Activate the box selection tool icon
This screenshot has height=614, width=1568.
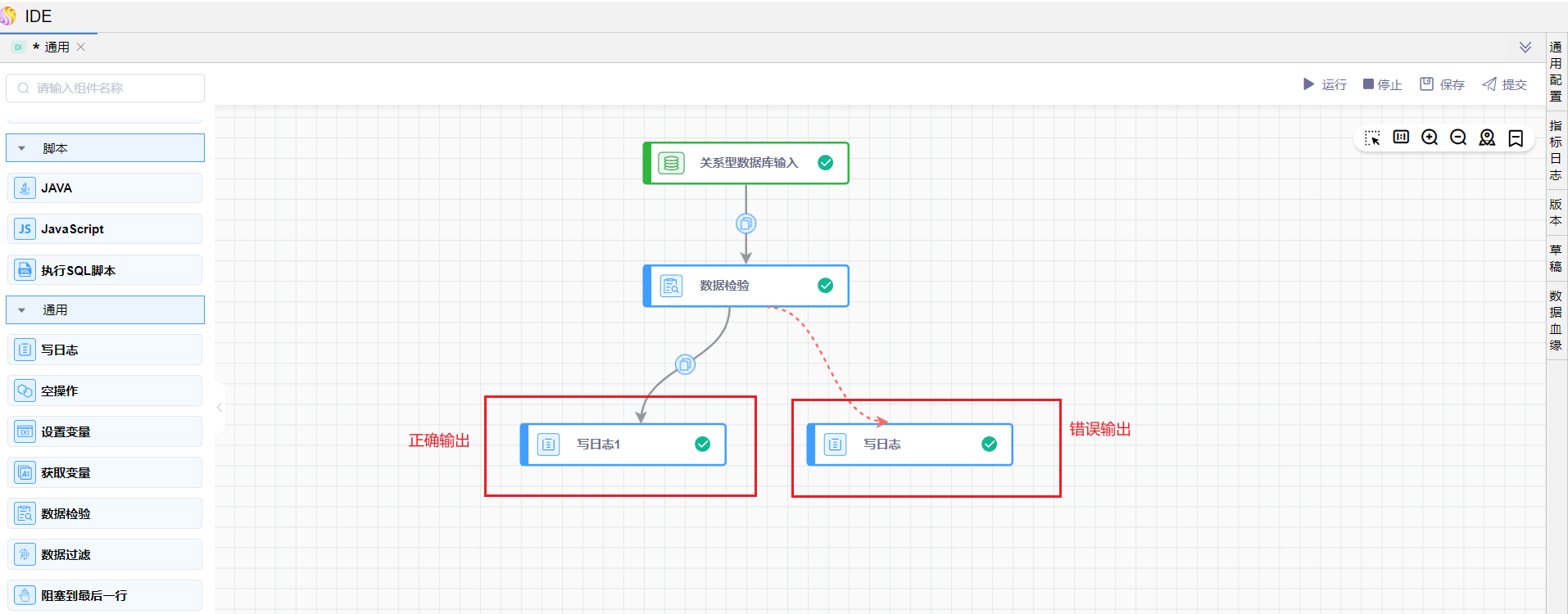click(1372, 138)
